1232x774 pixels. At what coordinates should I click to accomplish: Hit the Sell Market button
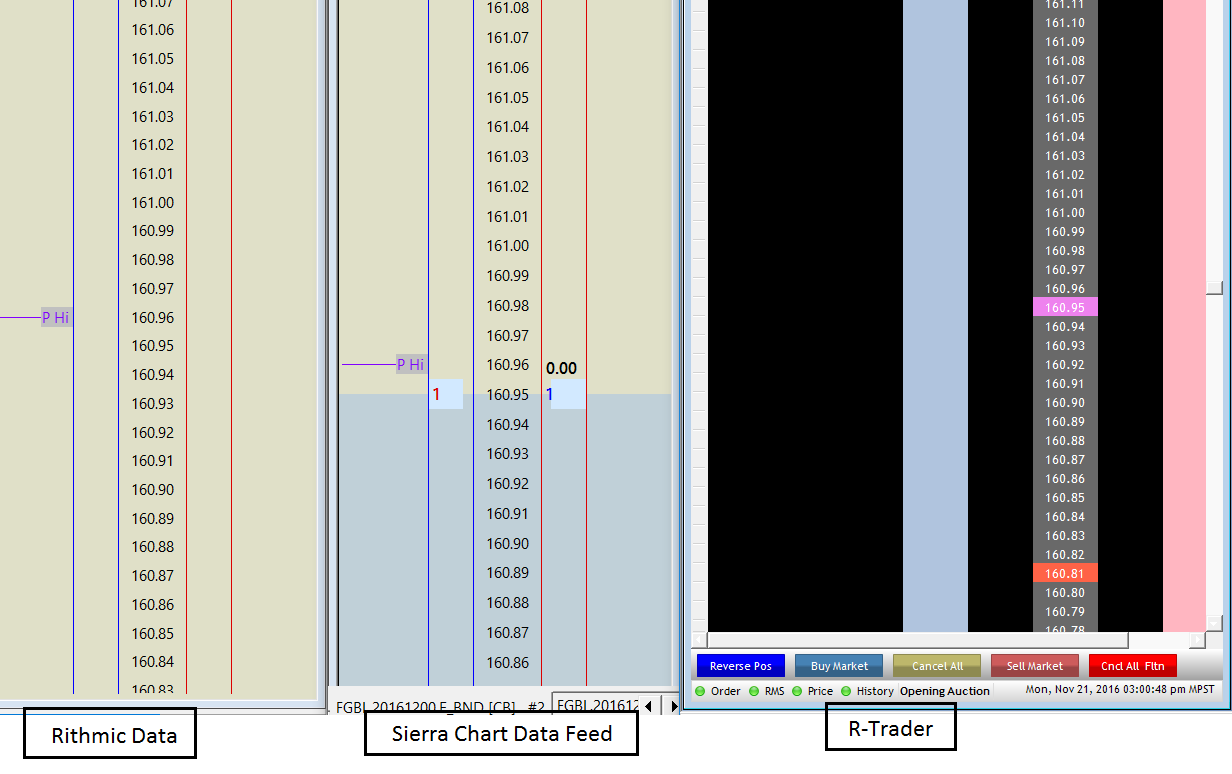(1035, 666)
